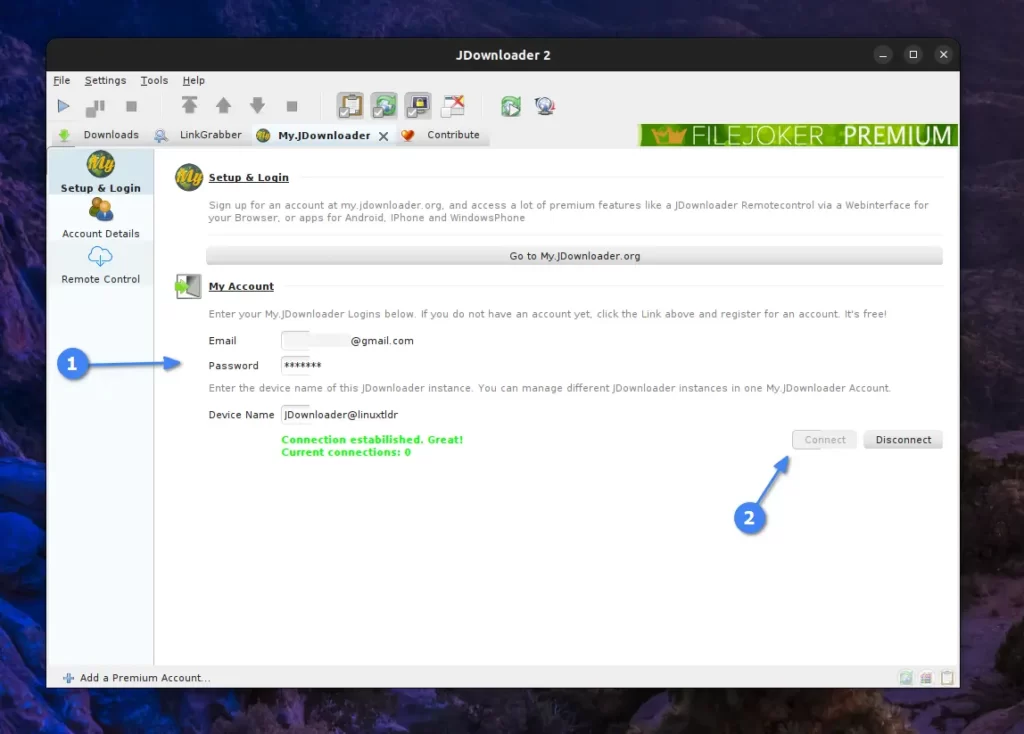
Task: Click the My logo beside Setup & Login
Action: click(x=189, y=177)
